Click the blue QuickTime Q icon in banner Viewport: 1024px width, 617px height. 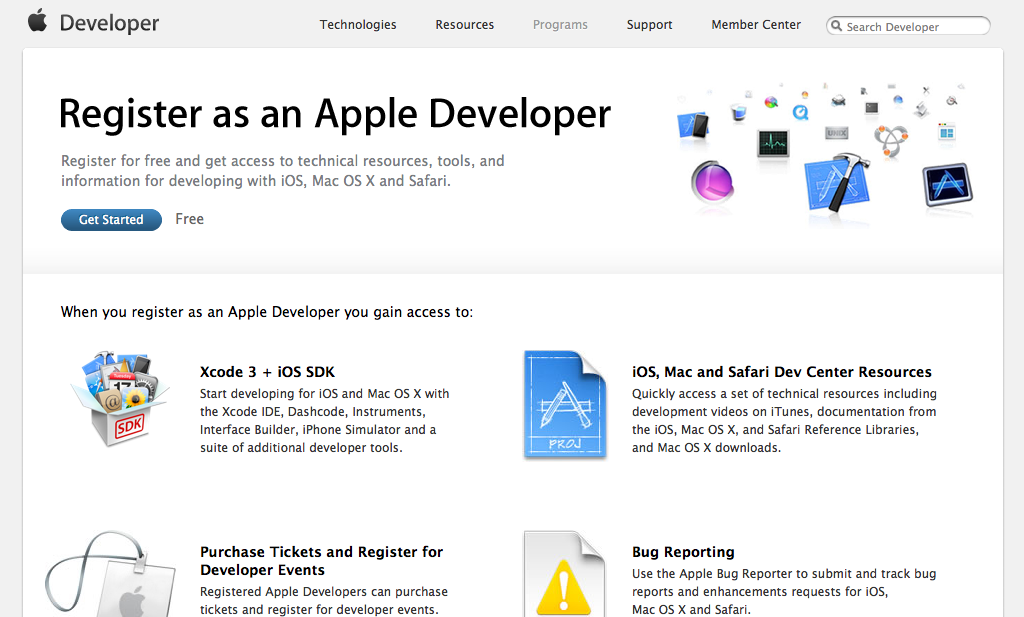tap(800, 112)
